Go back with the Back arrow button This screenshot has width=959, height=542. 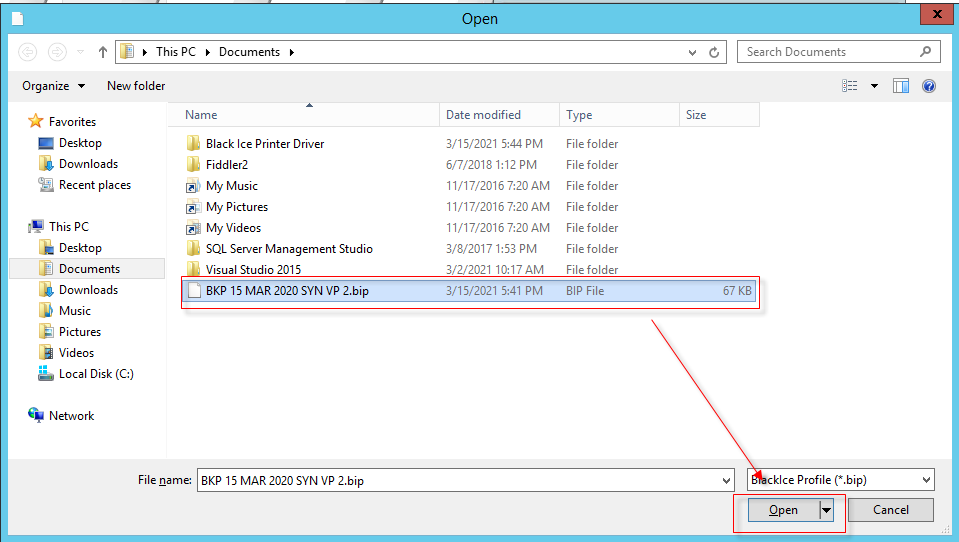28,52
